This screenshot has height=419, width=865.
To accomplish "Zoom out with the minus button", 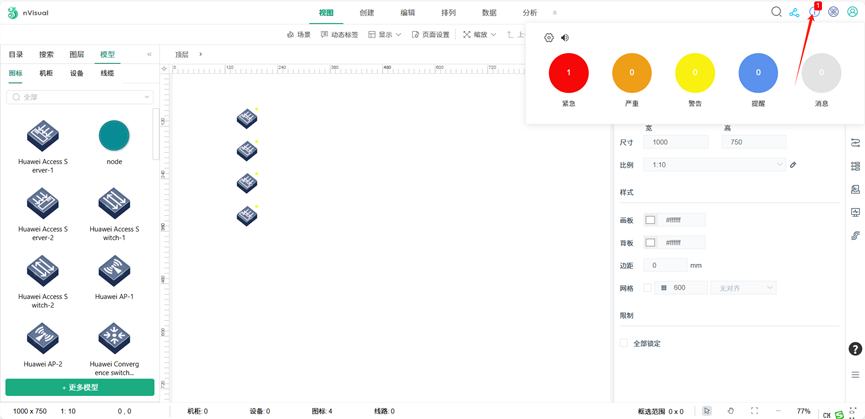I will tap(778, 411).
